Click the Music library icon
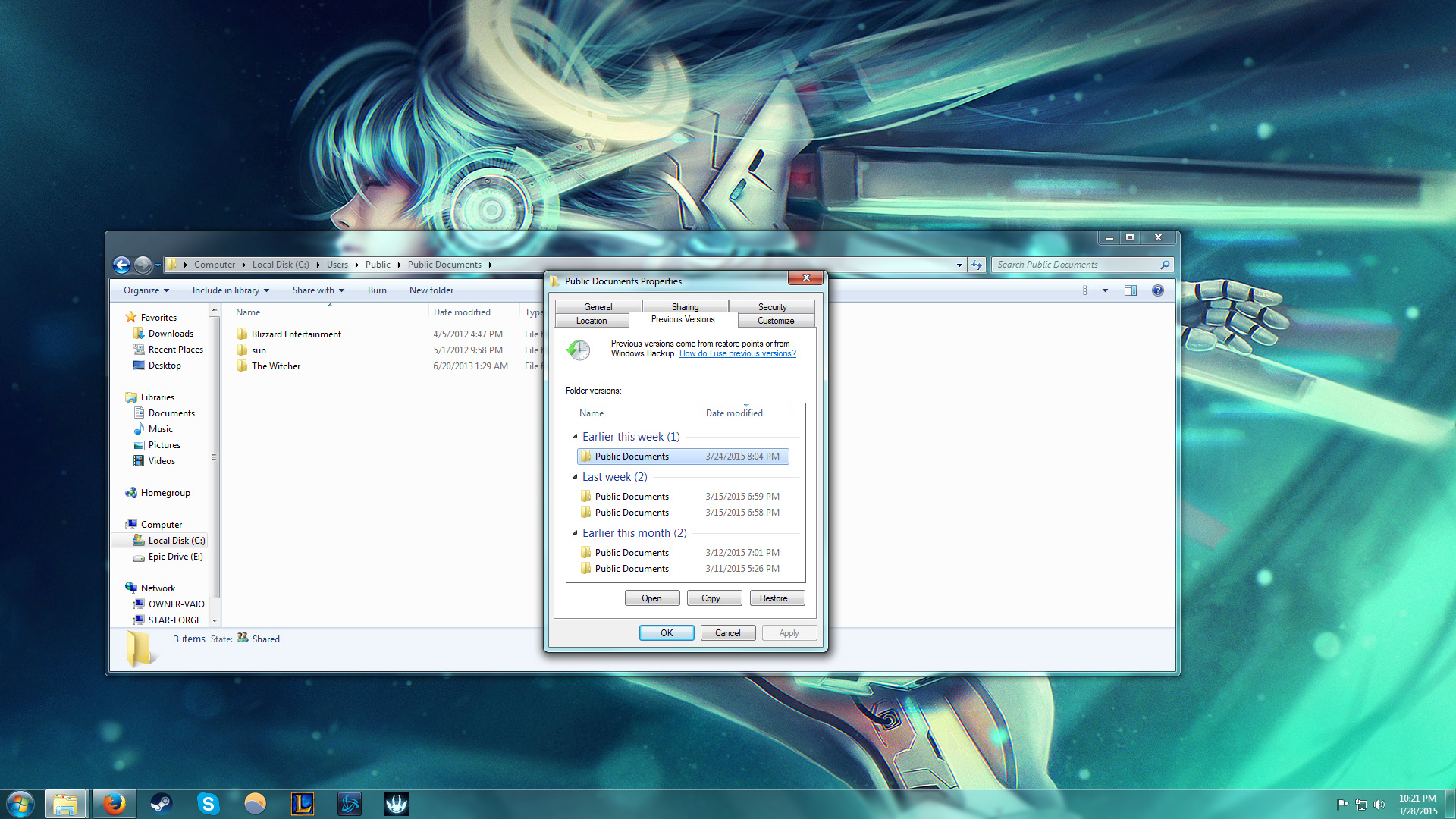The height and width of the screenshot is (819, 1456). tap(139, 429)
